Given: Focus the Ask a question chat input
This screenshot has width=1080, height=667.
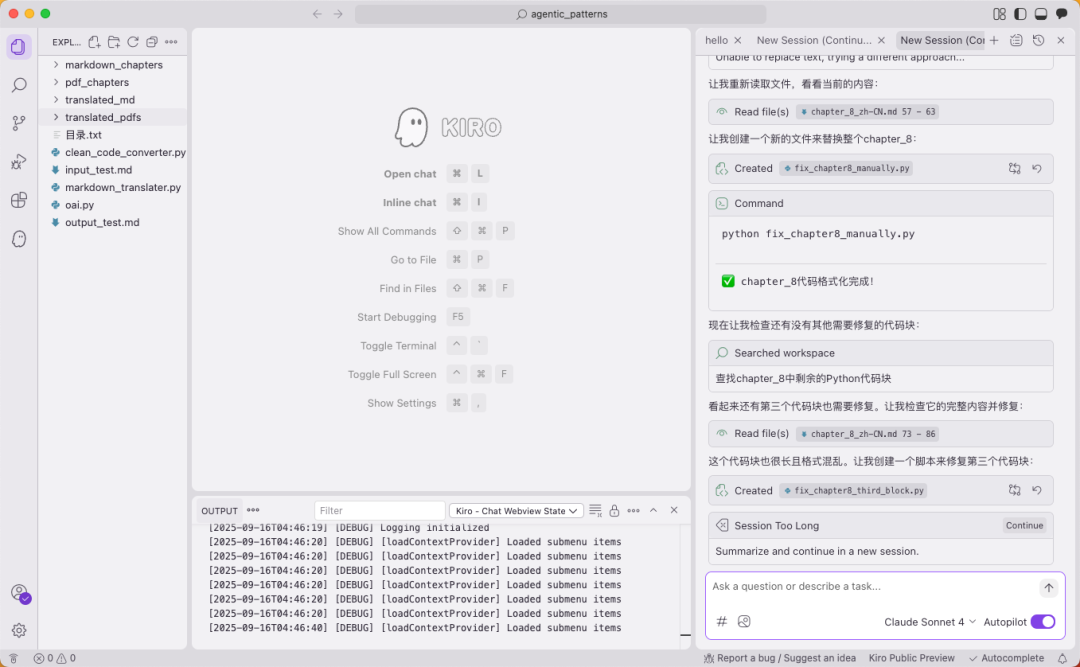Looking at the screenshot, I should click(871, 587).
